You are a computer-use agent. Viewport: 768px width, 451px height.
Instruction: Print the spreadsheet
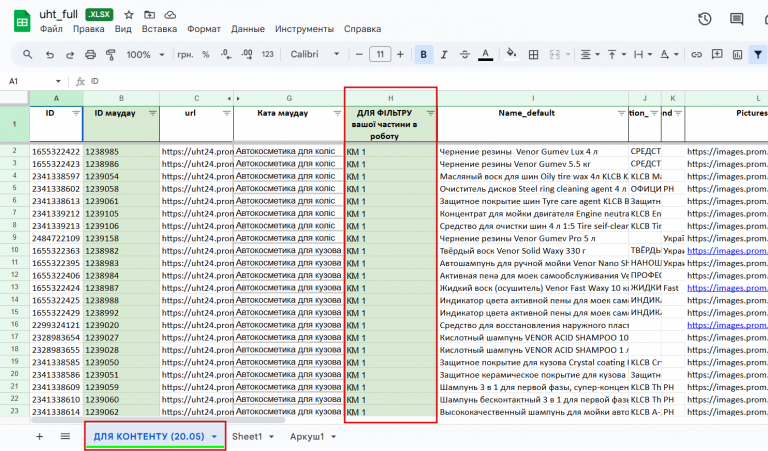click(90, 54)
